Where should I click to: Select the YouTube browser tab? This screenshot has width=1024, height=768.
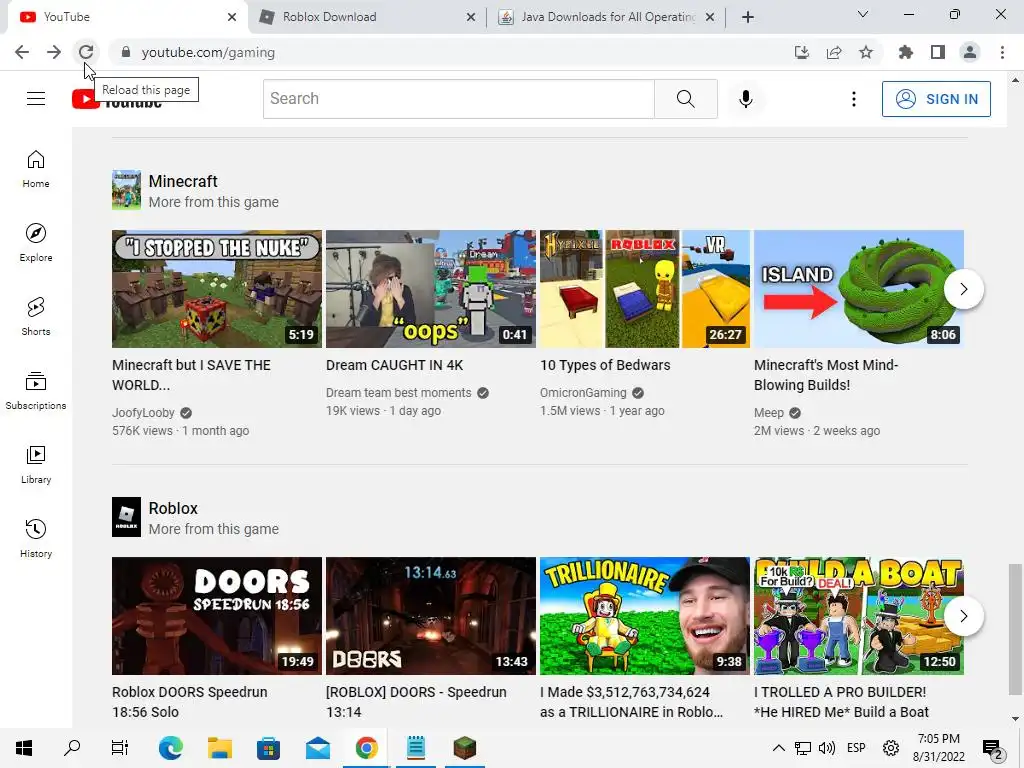click(127, 17)
